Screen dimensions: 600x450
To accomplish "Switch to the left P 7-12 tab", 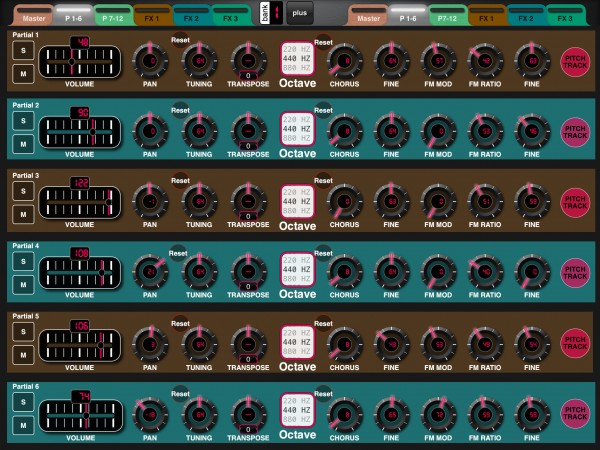I will tap(113, 15).
